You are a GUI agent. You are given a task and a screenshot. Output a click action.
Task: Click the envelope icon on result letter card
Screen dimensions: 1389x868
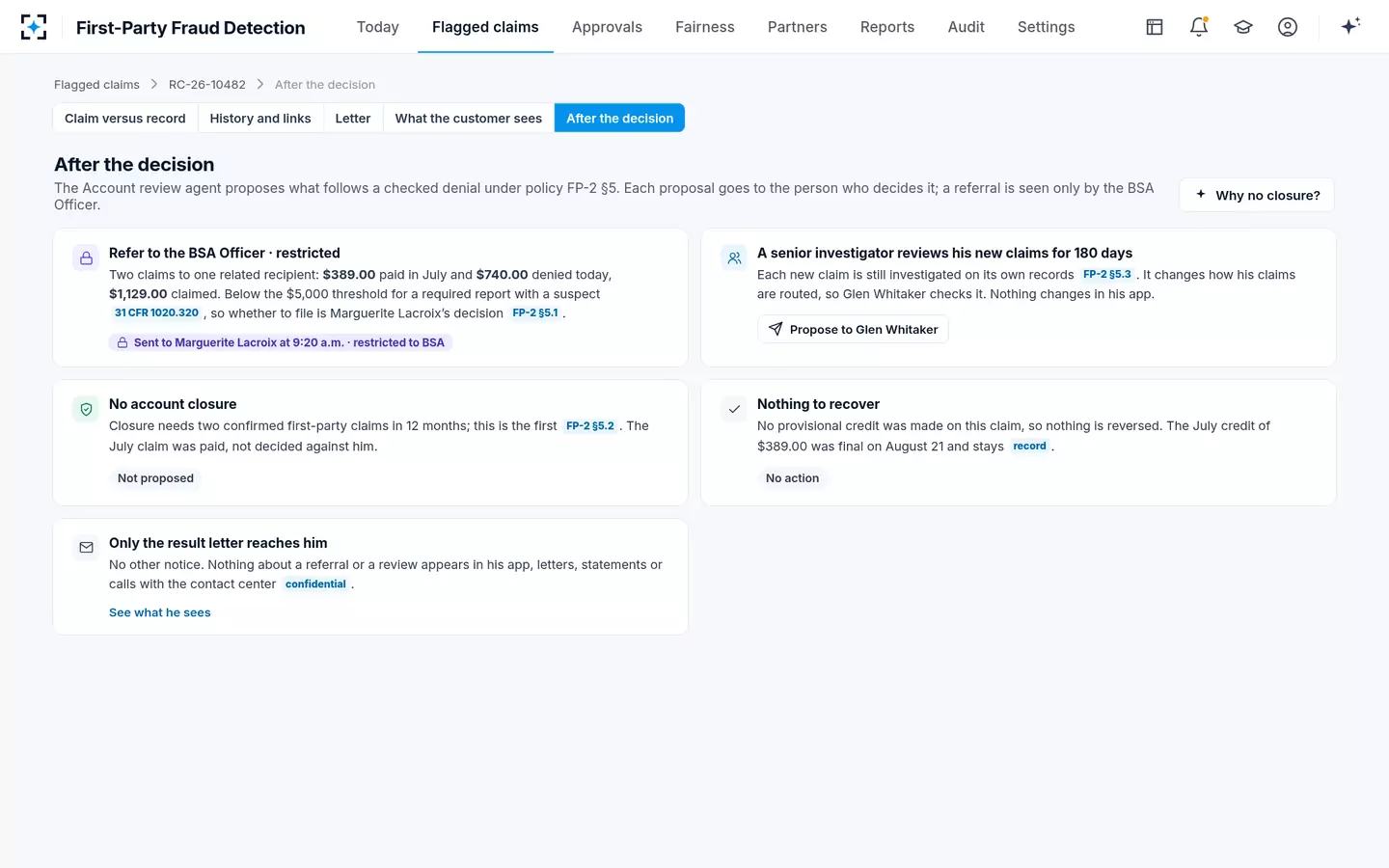click(x=87, y=548)
